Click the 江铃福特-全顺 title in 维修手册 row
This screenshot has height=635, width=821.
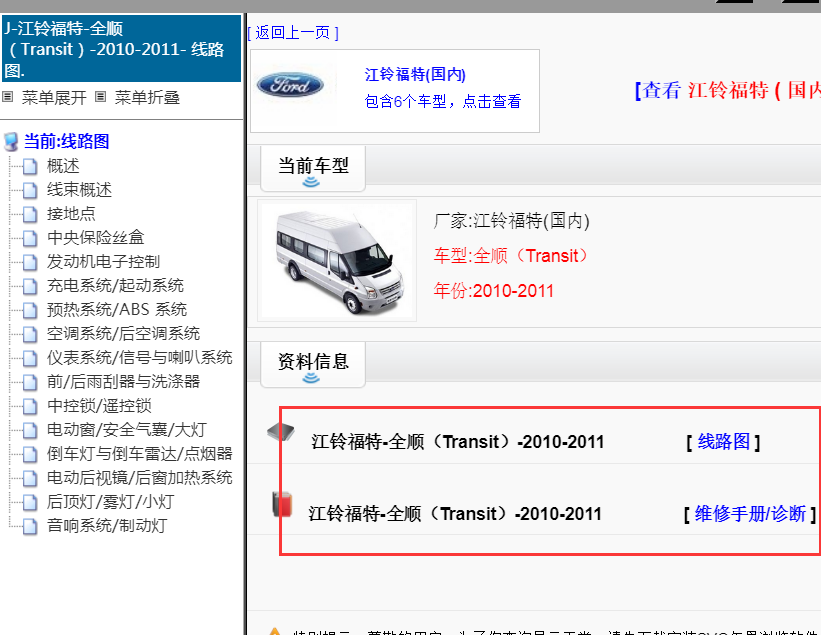(455, 514)
